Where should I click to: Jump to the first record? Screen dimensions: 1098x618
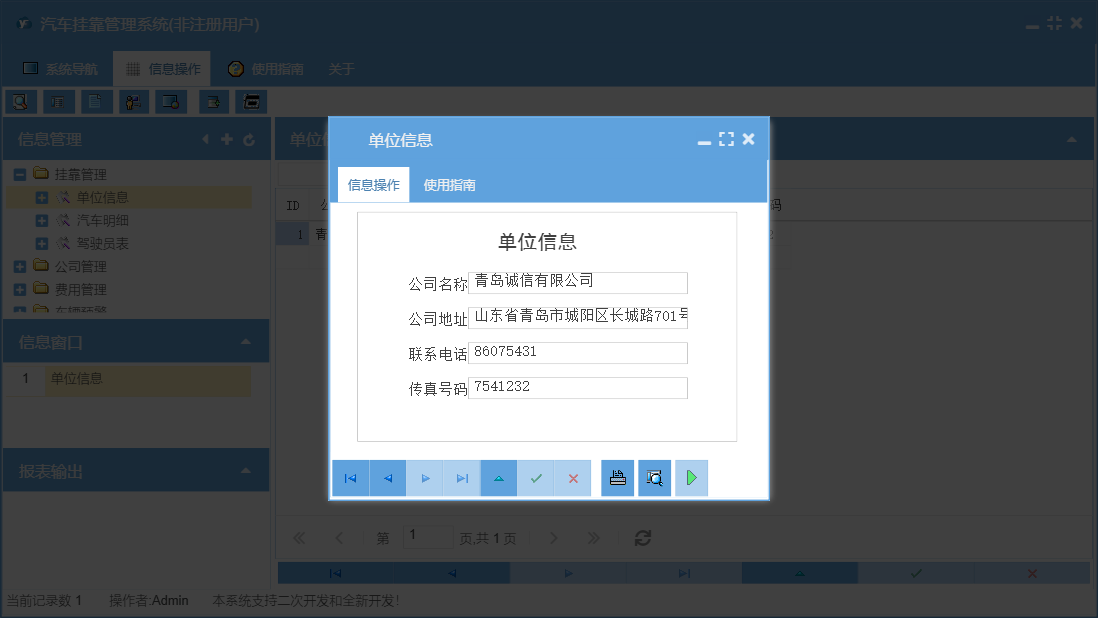[x=350, y=478]
